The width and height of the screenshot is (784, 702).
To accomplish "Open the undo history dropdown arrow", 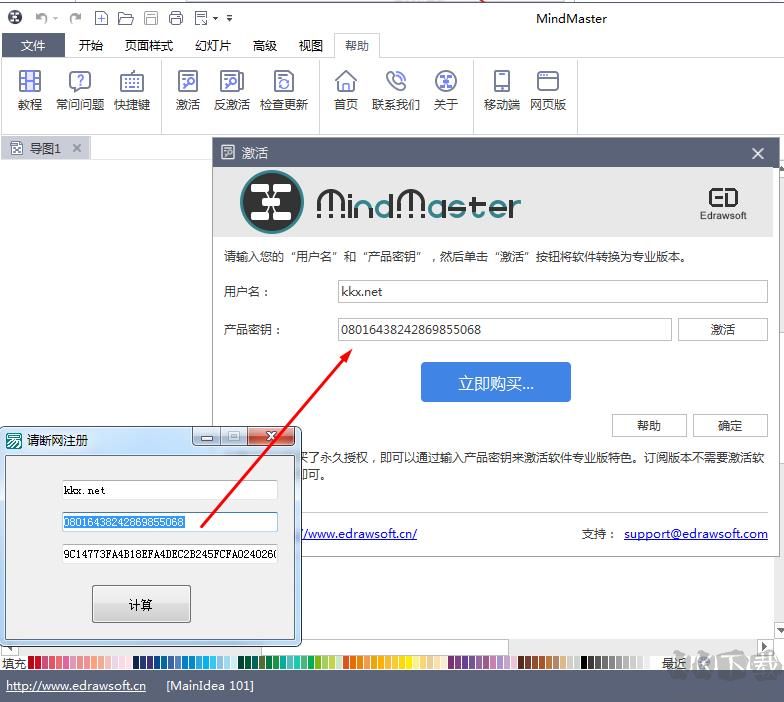I will [x=55, y=19].
